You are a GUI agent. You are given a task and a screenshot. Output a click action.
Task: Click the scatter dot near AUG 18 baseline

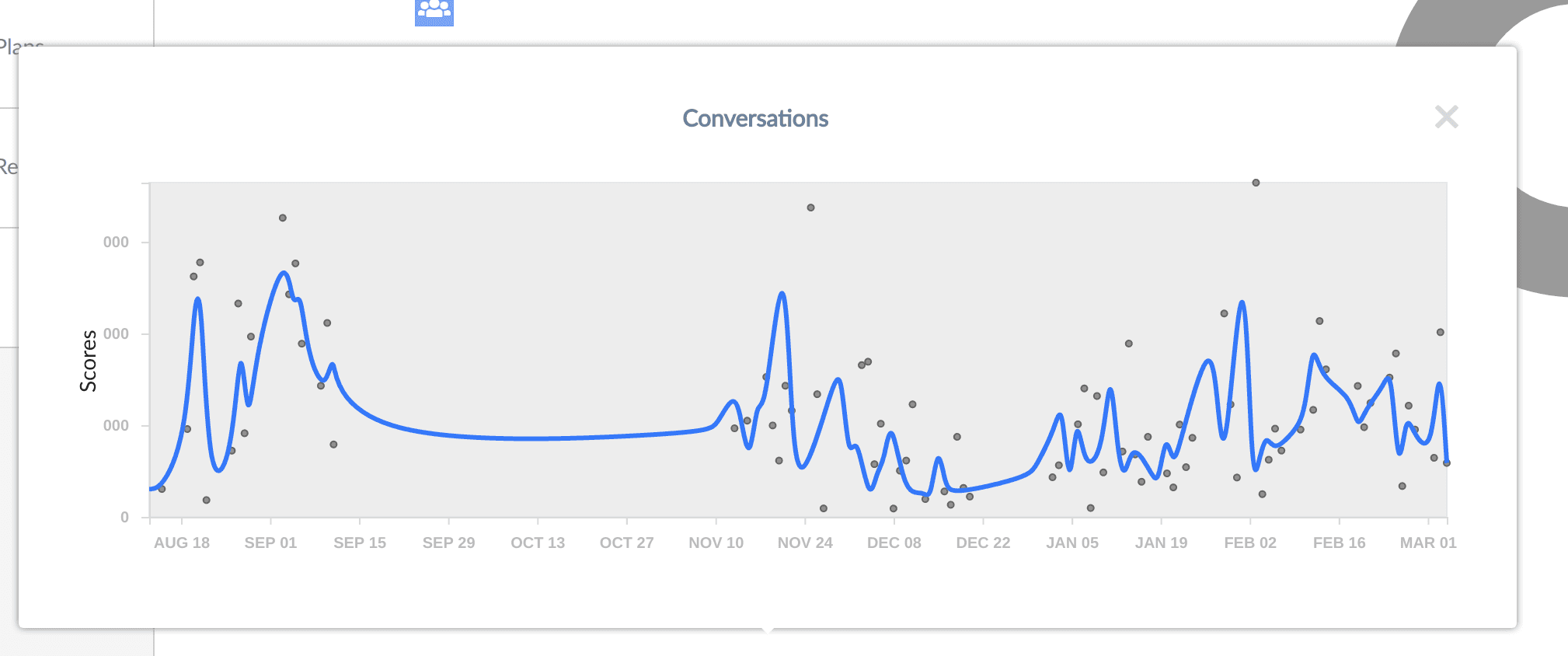[162, 489]
